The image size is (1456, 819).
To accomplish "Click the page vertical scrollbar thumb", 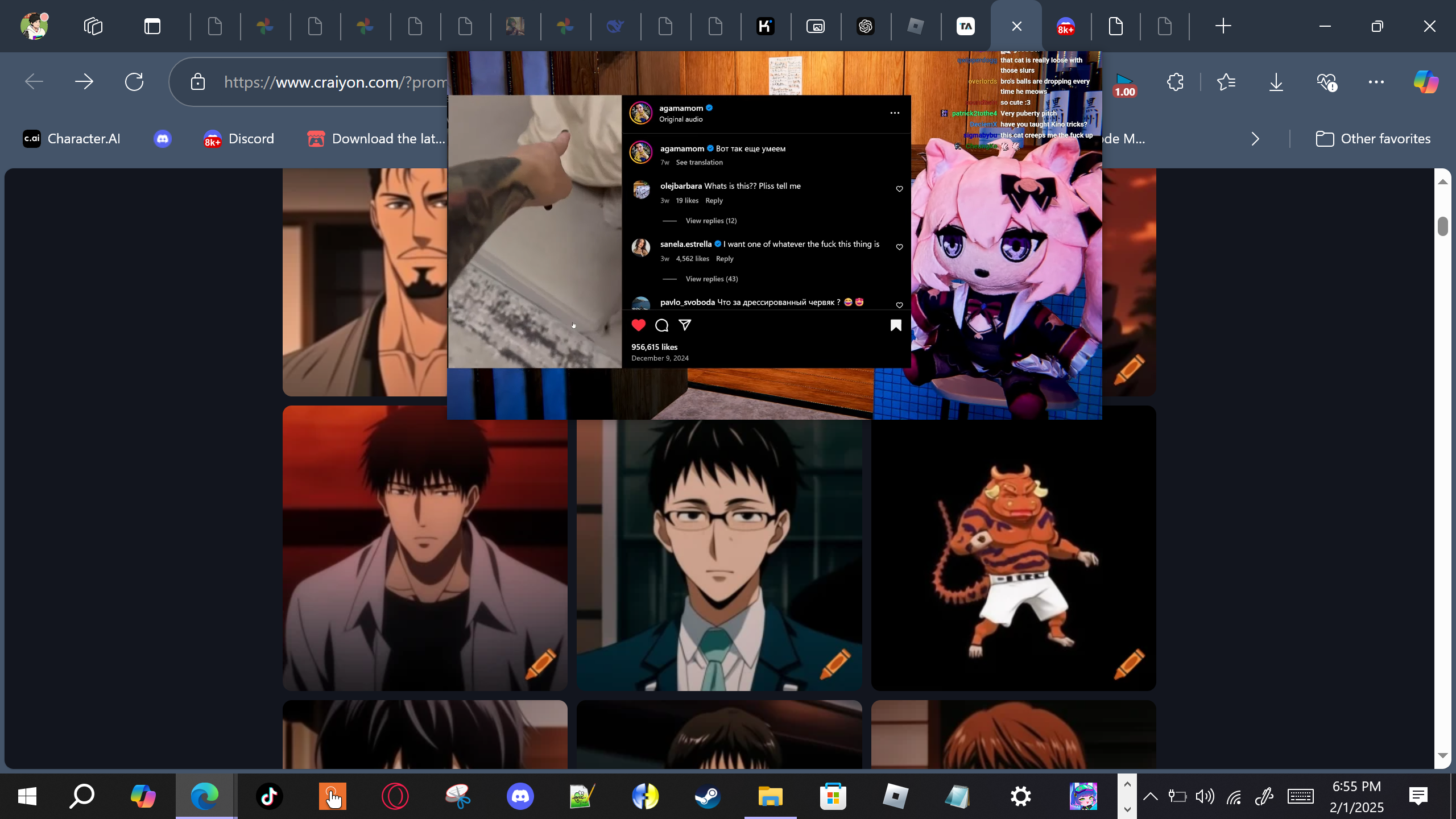I will coord(1442,226).
